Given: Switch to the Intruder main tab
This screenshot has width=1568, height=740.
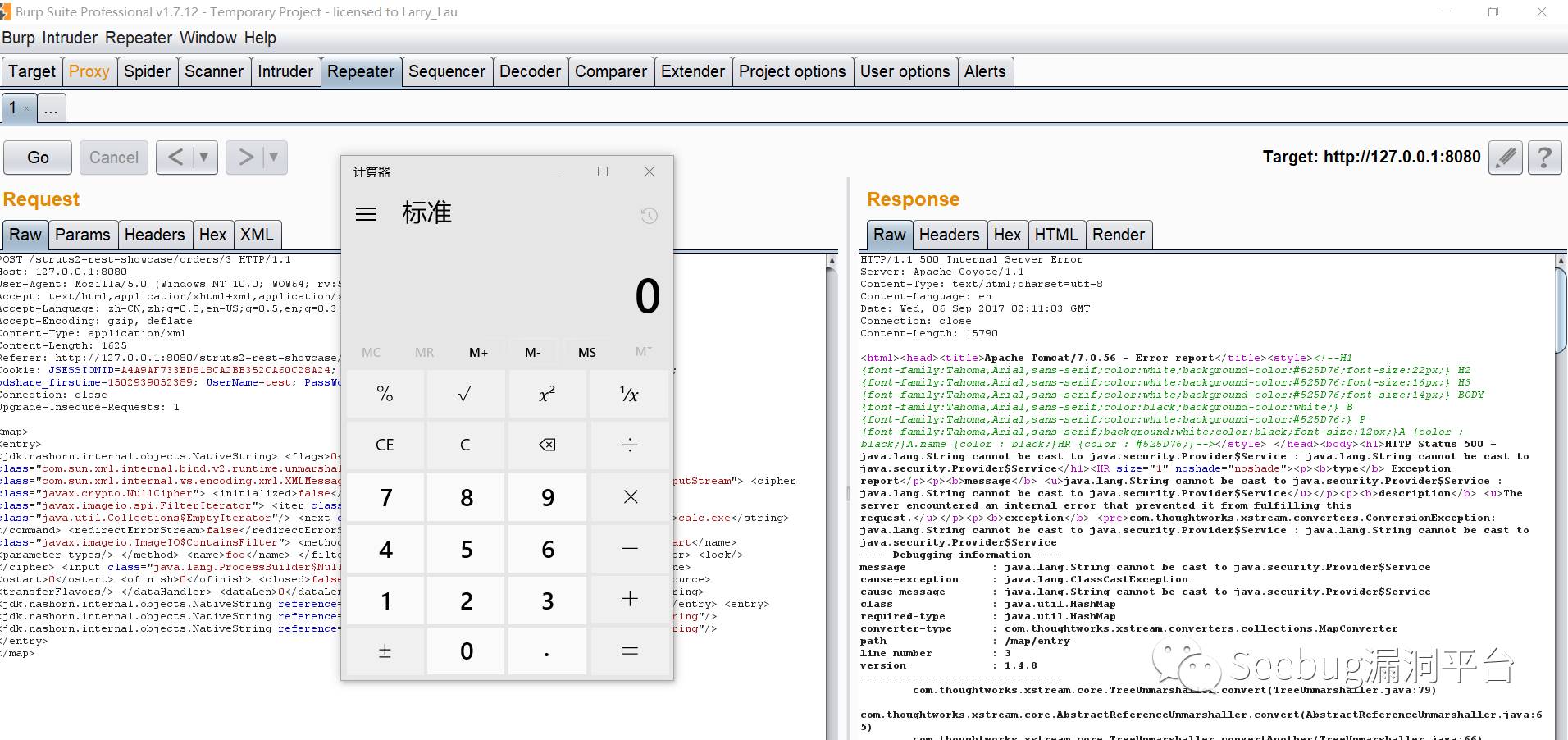Looking at the screenshot, I should 285,71.
